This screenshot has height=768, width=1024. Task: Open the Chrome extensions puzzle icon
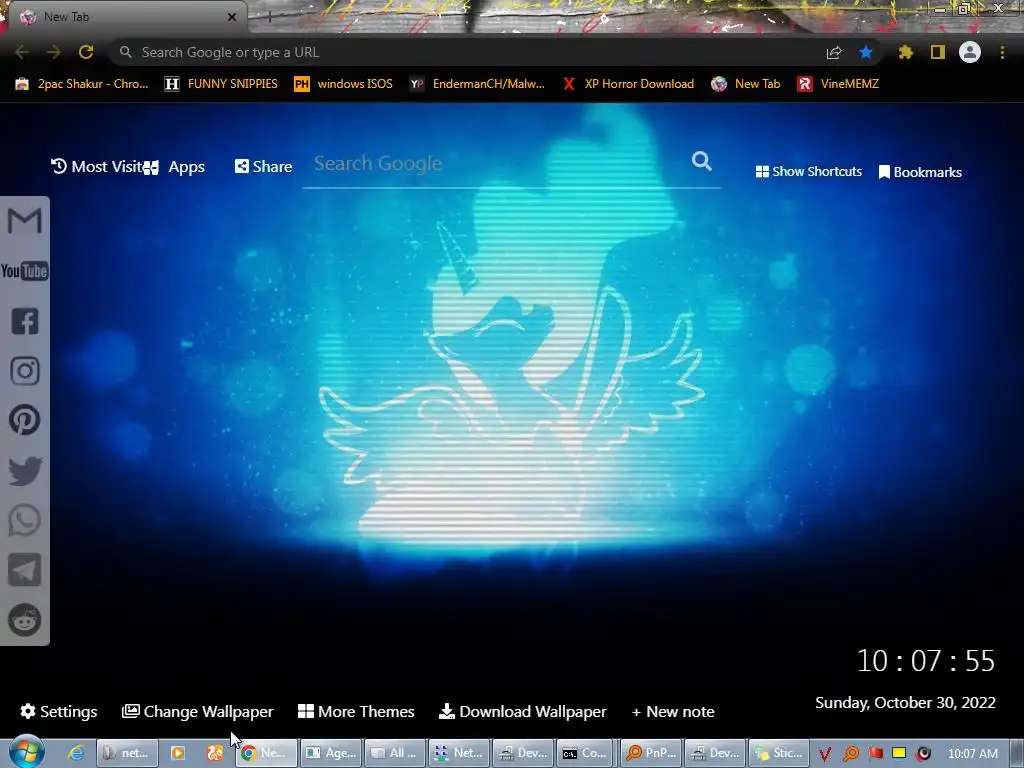(x=906, y=52)
